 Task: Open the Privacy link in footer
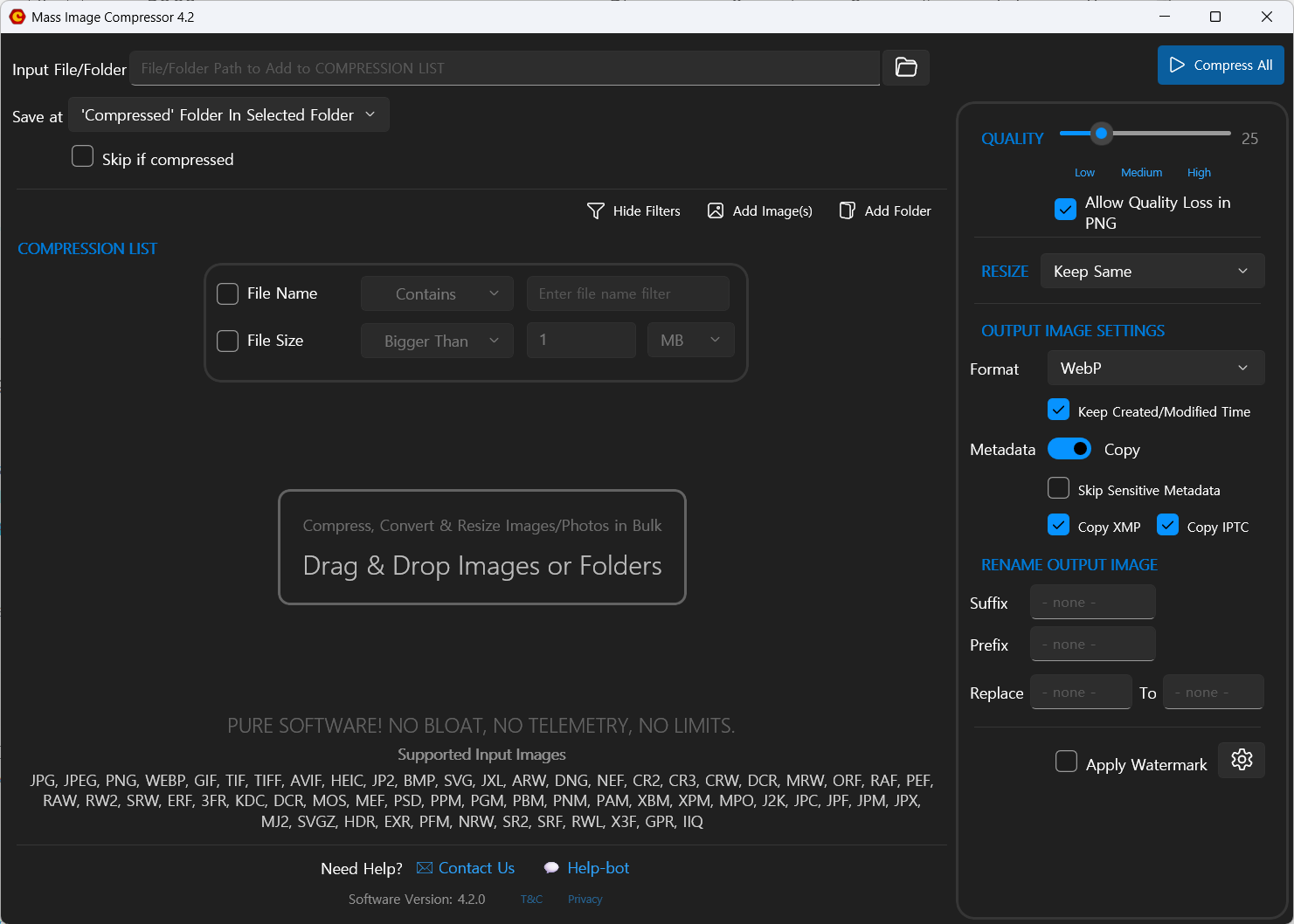(x=585, y=900)
